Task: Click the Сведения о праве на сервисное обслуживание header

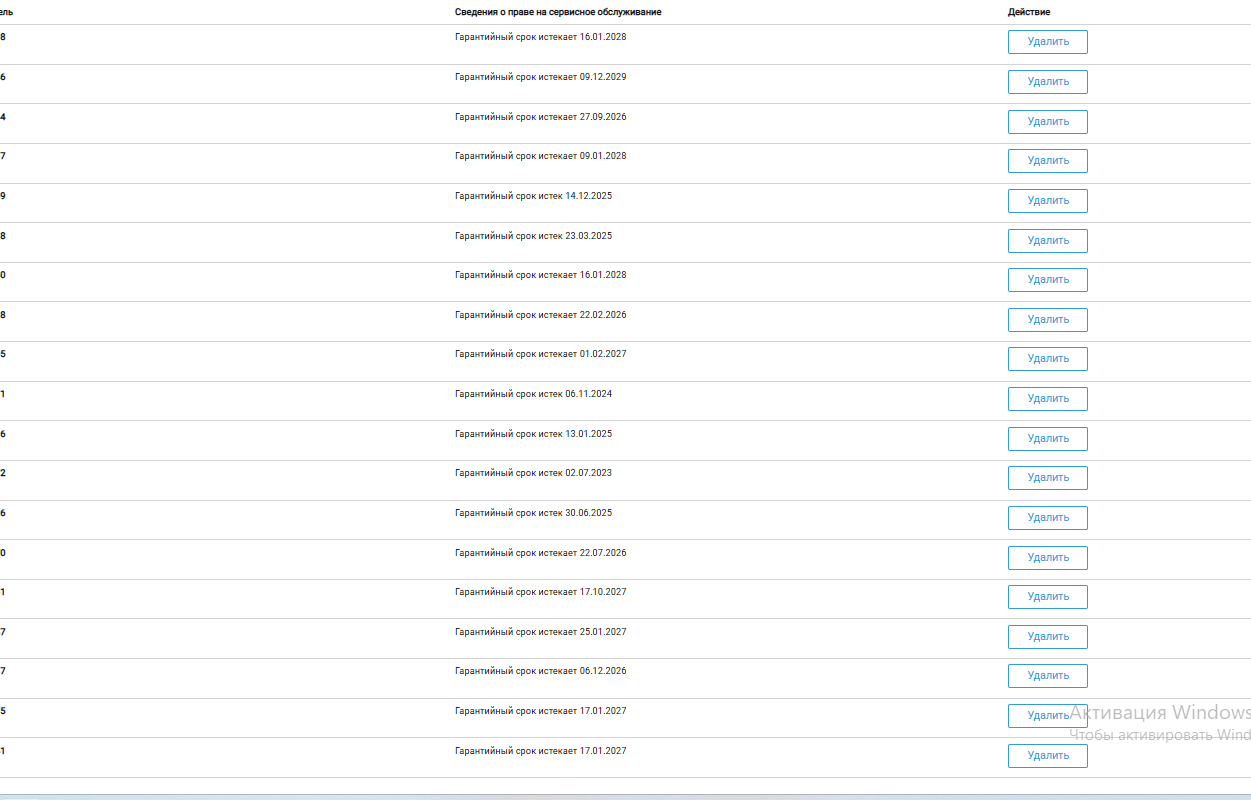Action: 557,12
